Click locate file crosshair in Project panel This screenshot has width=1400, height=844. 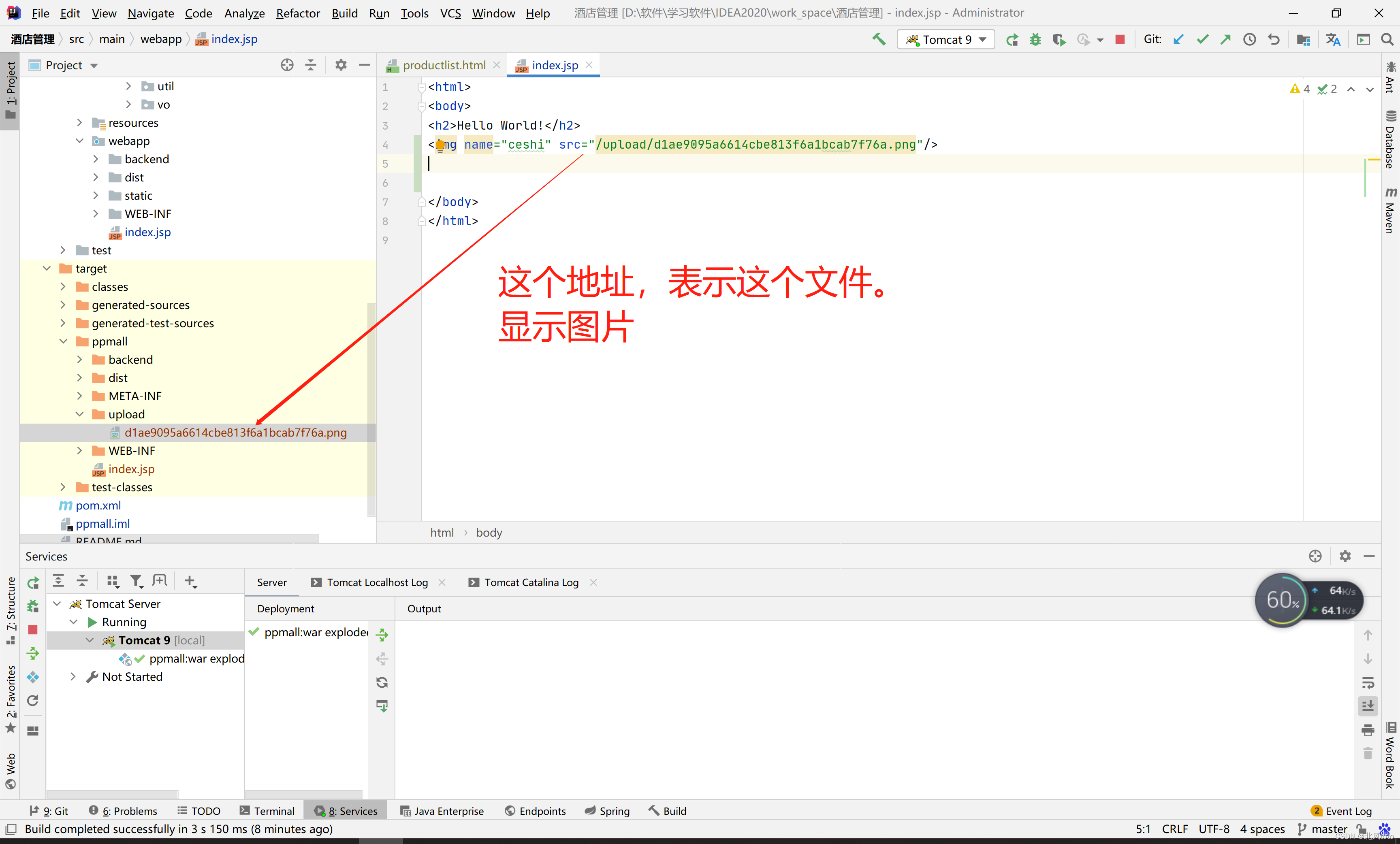tap(287, 65)
